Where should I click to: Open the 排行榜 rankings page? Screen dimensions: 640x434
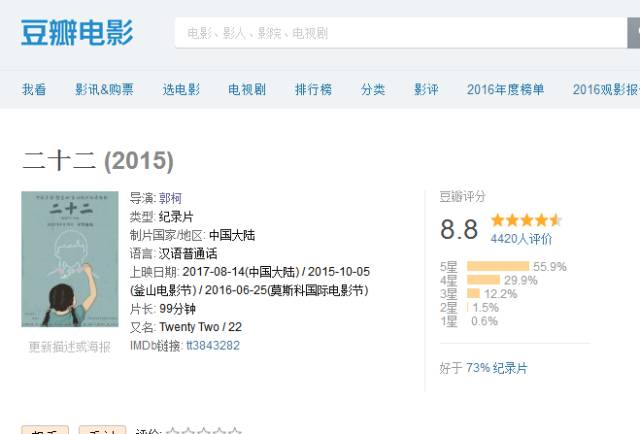[313, 89]
